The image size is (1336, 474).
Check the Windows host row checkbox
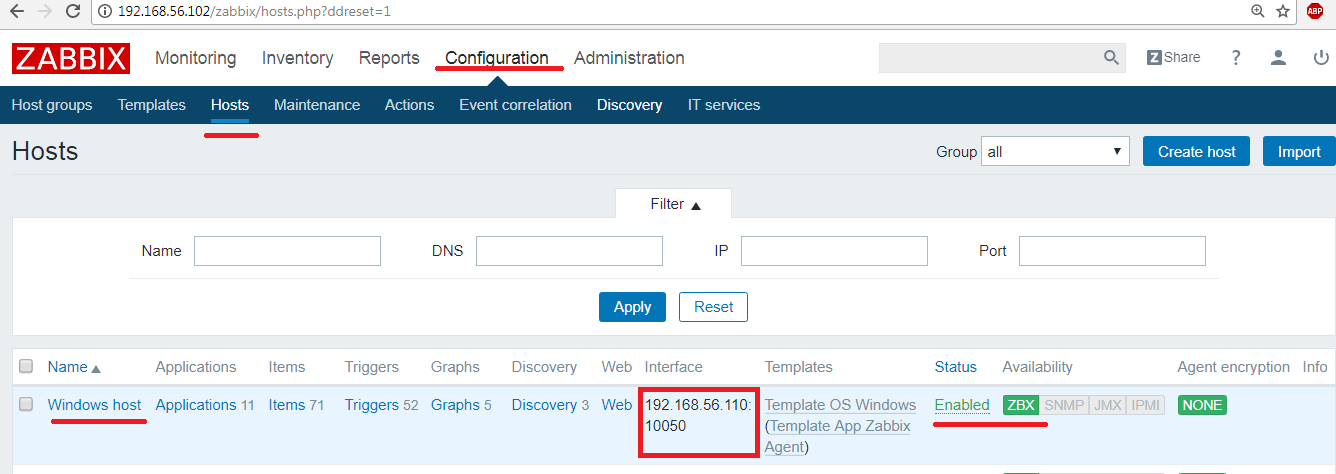click(x=26, y=405)
